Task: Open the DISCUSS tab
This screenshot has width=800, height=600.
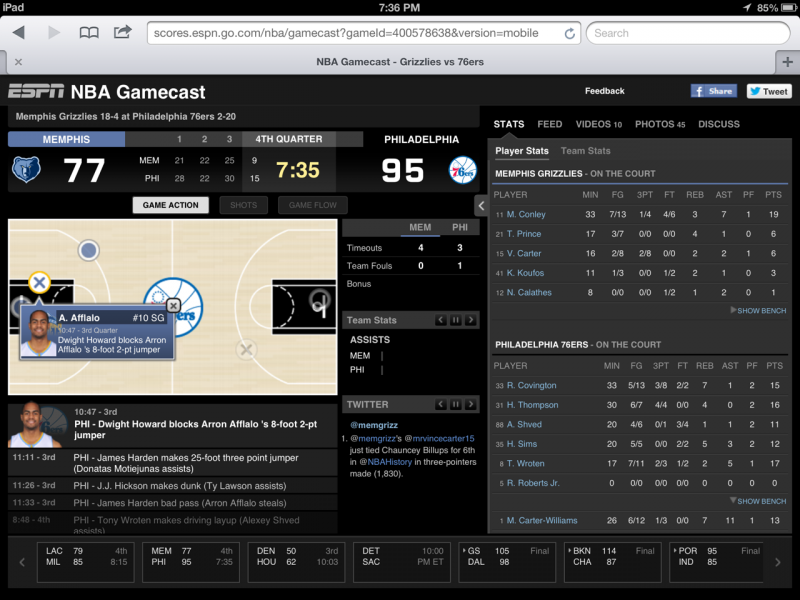Action: coord(719,124)
